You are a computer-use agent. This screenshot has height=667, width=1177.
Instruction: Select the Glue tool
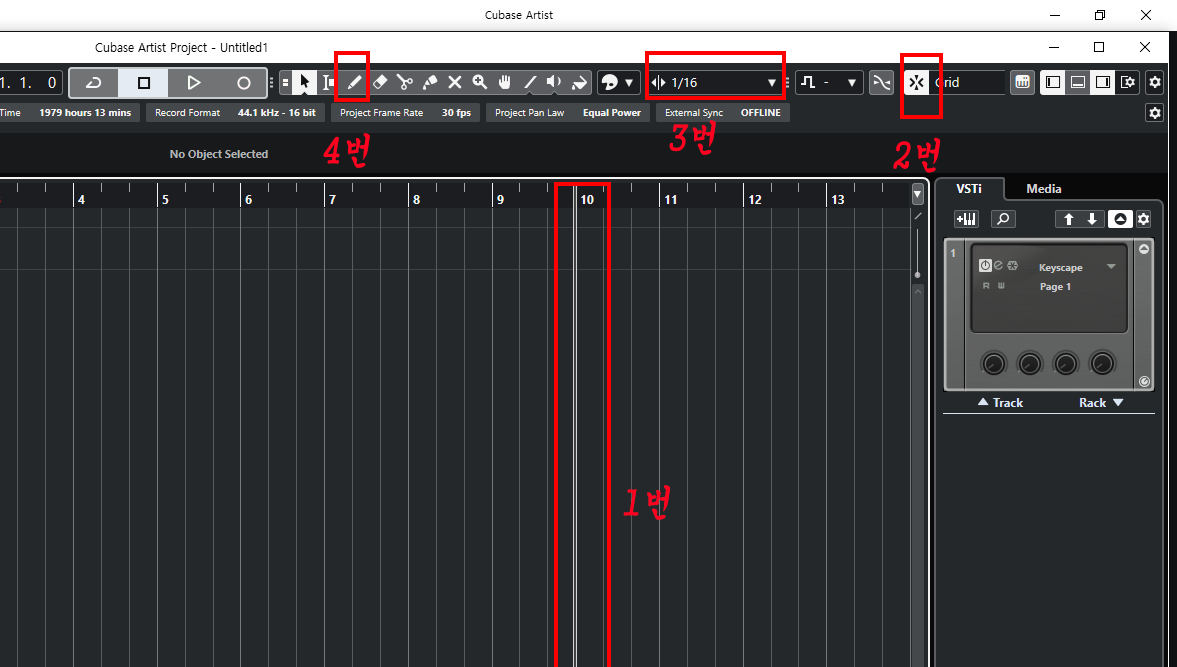(429, 83)
